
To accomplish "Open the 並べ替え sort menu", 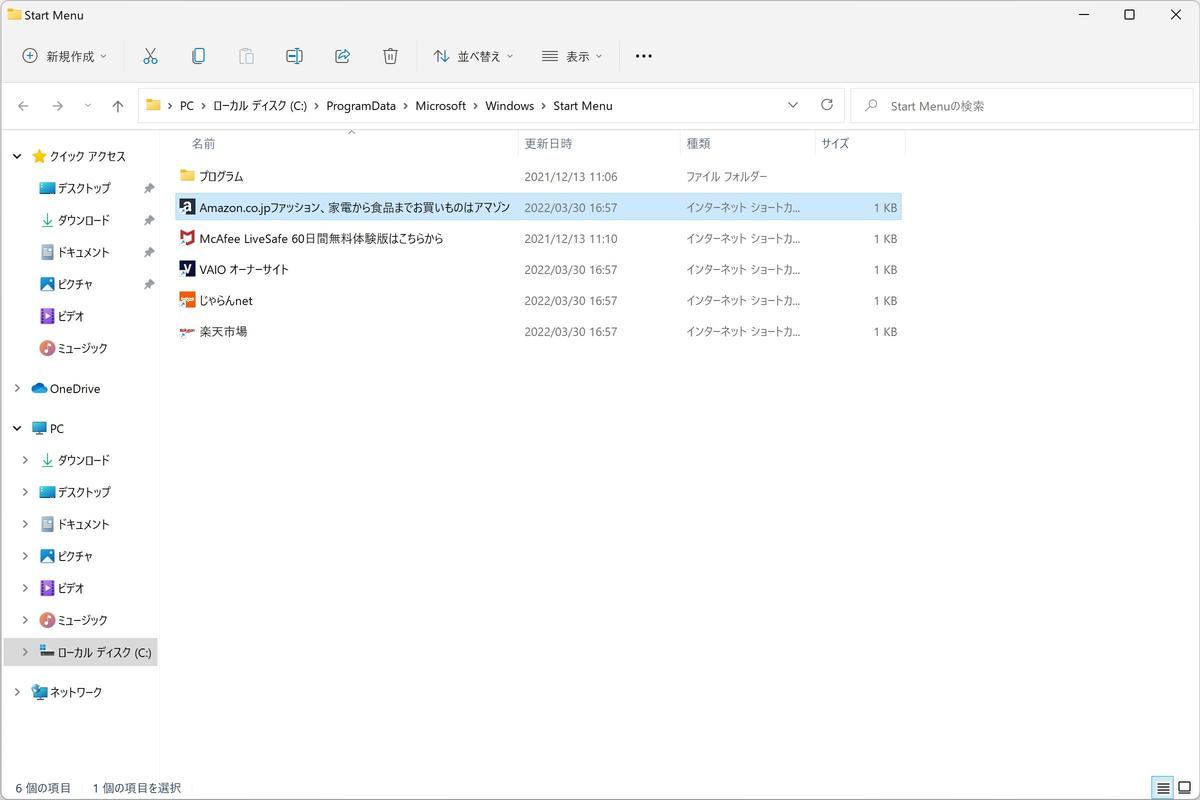I will (x=473, y=56).
